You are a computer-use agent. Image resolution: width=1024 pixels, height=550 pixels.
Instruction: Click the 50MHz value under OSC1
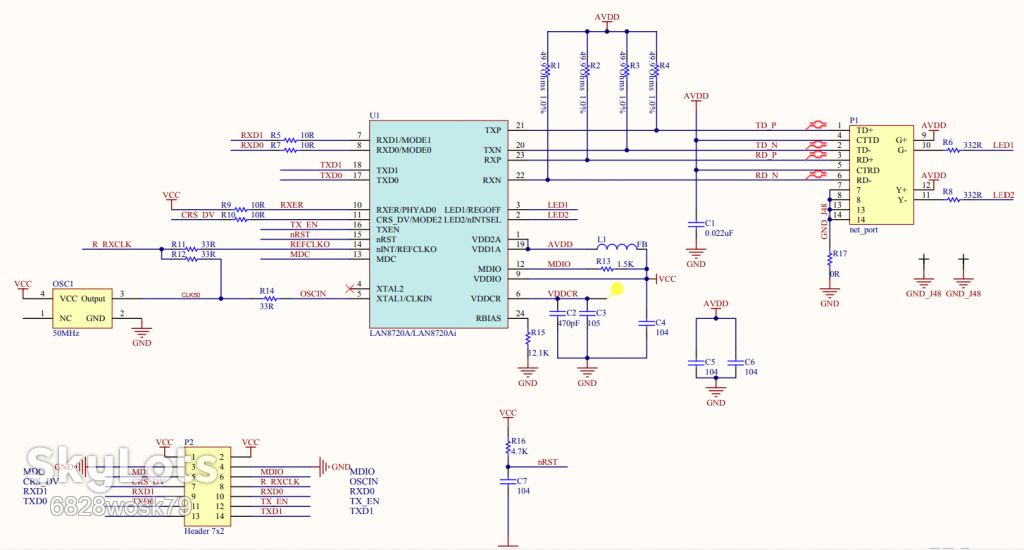click(x=66, y=333)
